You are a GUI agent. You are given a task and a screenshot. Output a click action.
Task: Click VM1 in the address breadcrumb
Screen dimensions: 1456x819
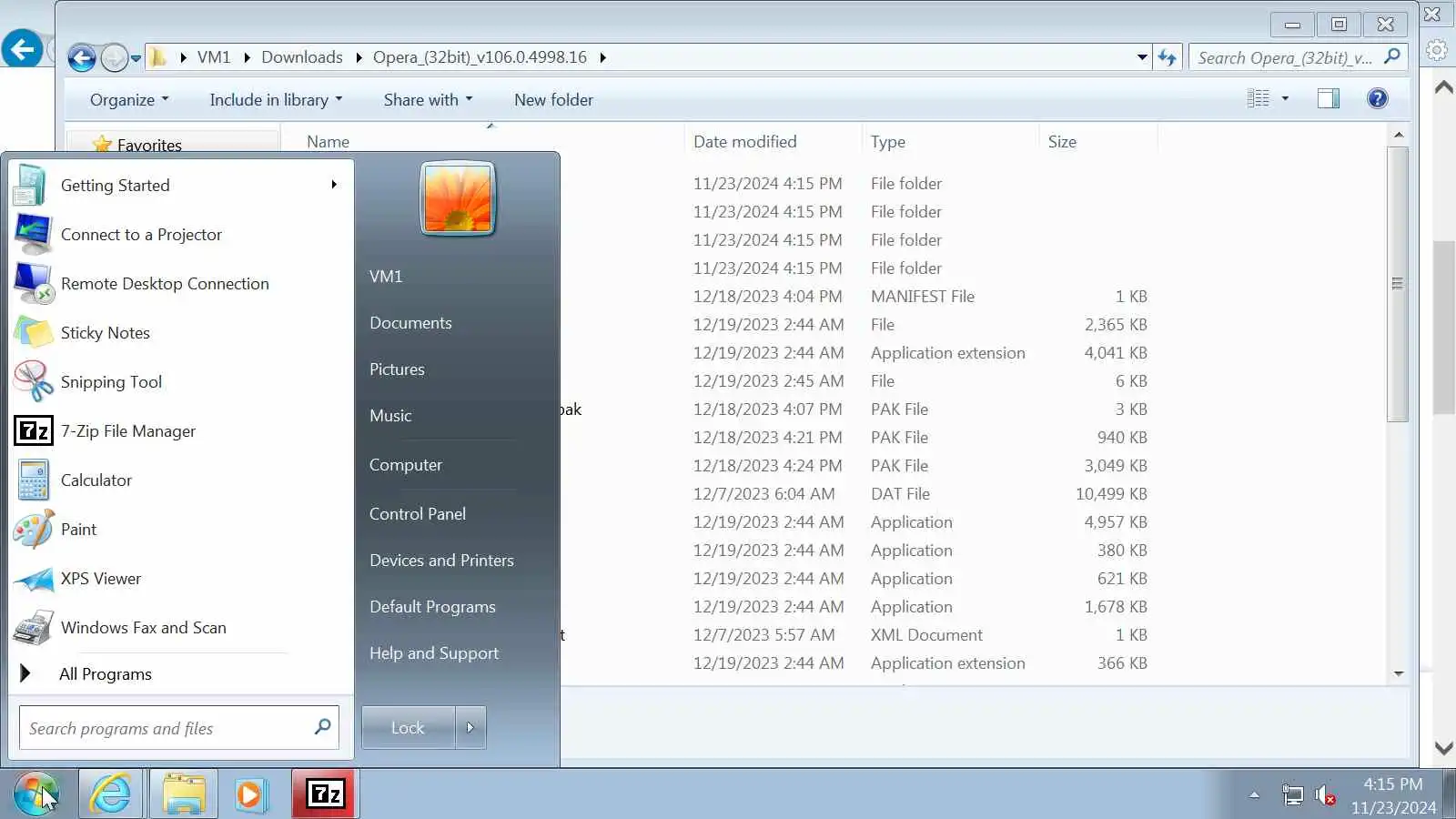[x=214, y=57]
